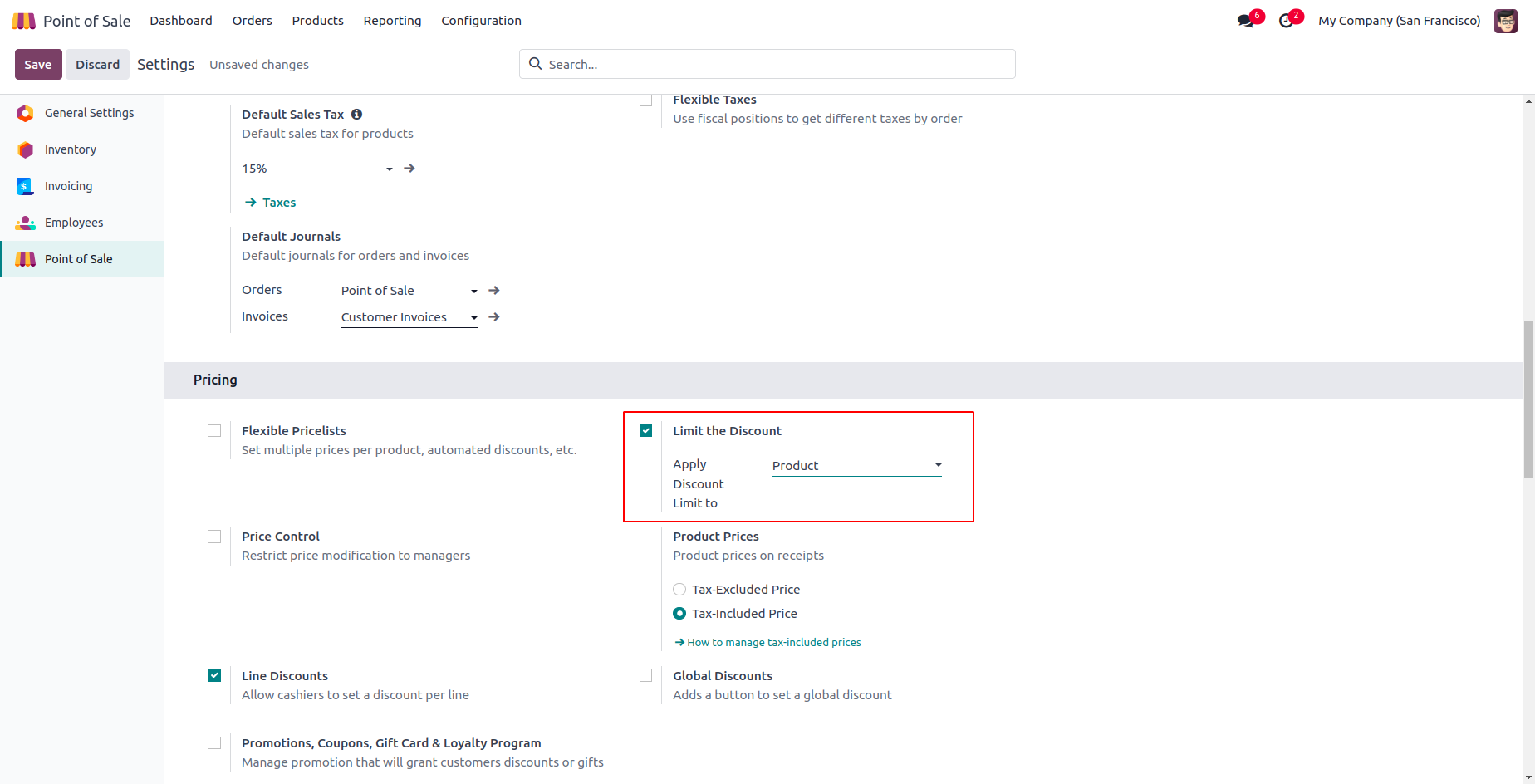The height and width of the screenshot is (784, 1535).
Task: Open the How to manage tax-included prices link
Action: click(773, 643)
